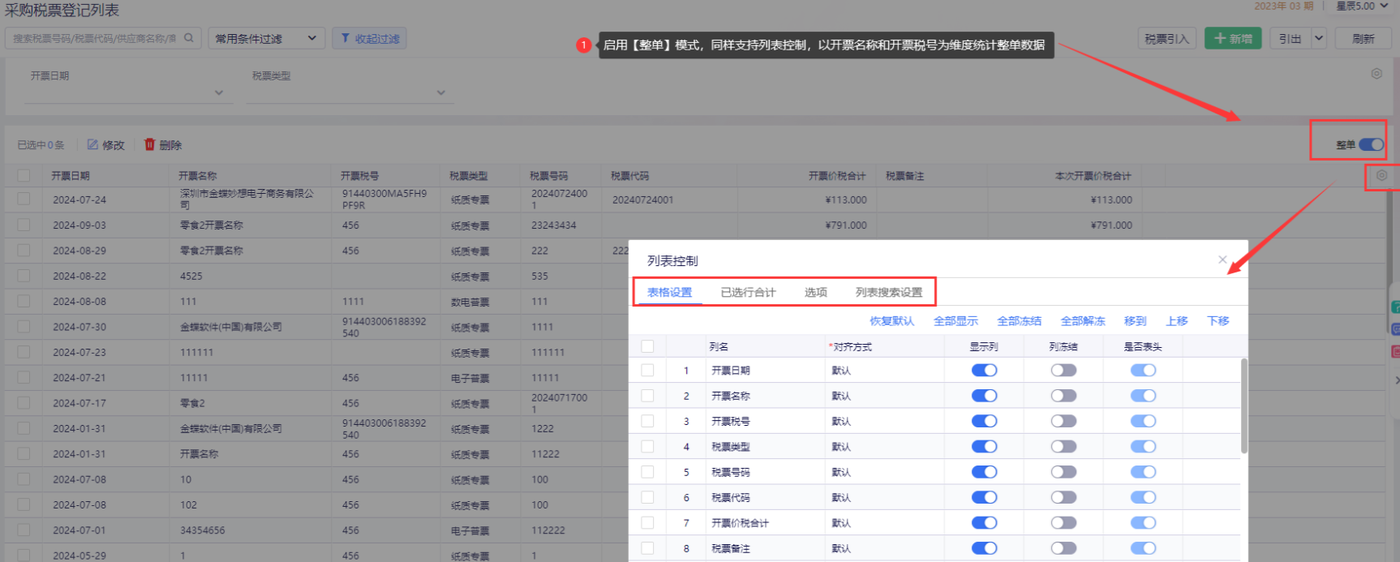This screenshot has height=562, width=1400.
Task: Click the 刷新 refresh button
Action: point(1363,39)
